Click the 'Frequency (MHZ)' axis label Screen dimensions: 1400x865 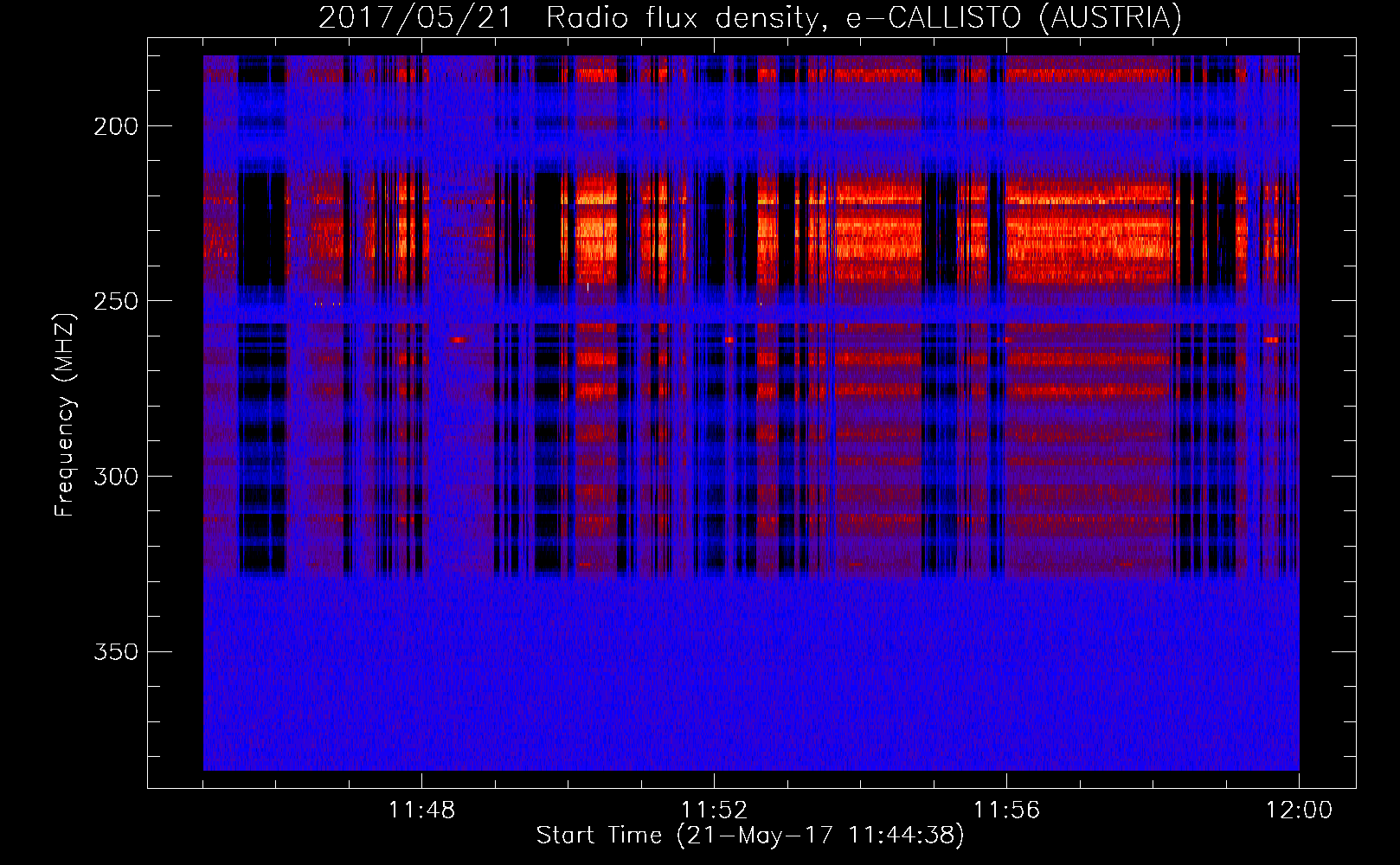65,414
